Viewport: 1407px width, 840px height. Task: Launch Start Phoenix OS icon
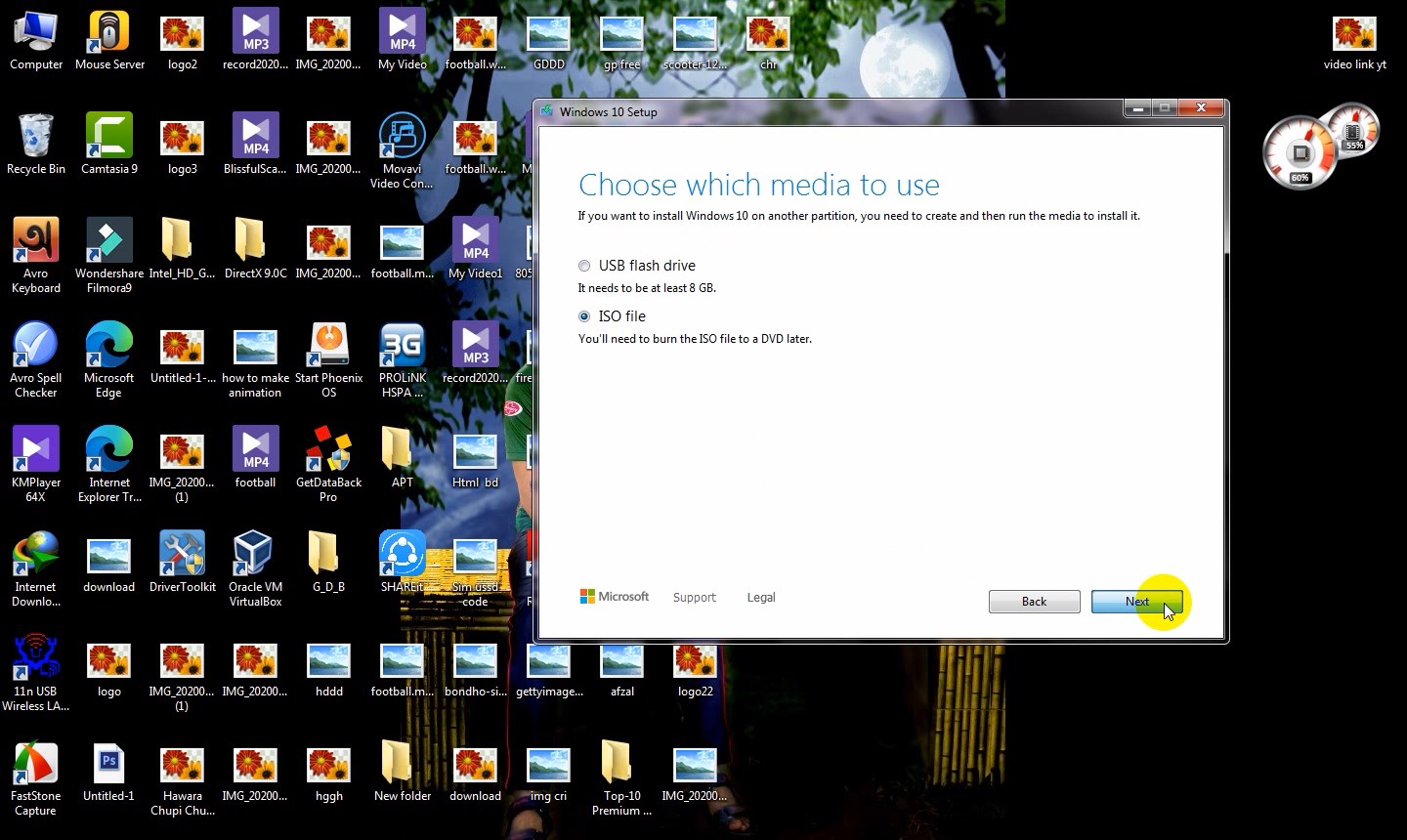[x=328, y=360]
